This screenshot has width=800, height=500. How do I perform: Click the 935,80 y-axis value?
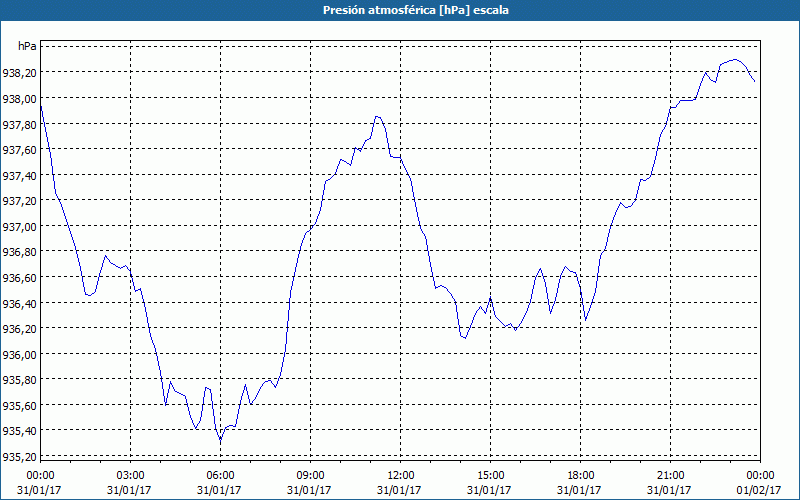point(19,380)
